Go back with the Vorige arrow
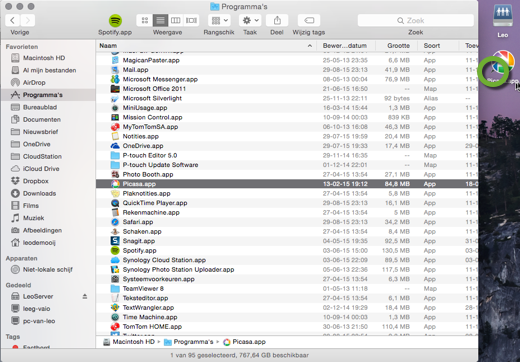 [13, 20]
